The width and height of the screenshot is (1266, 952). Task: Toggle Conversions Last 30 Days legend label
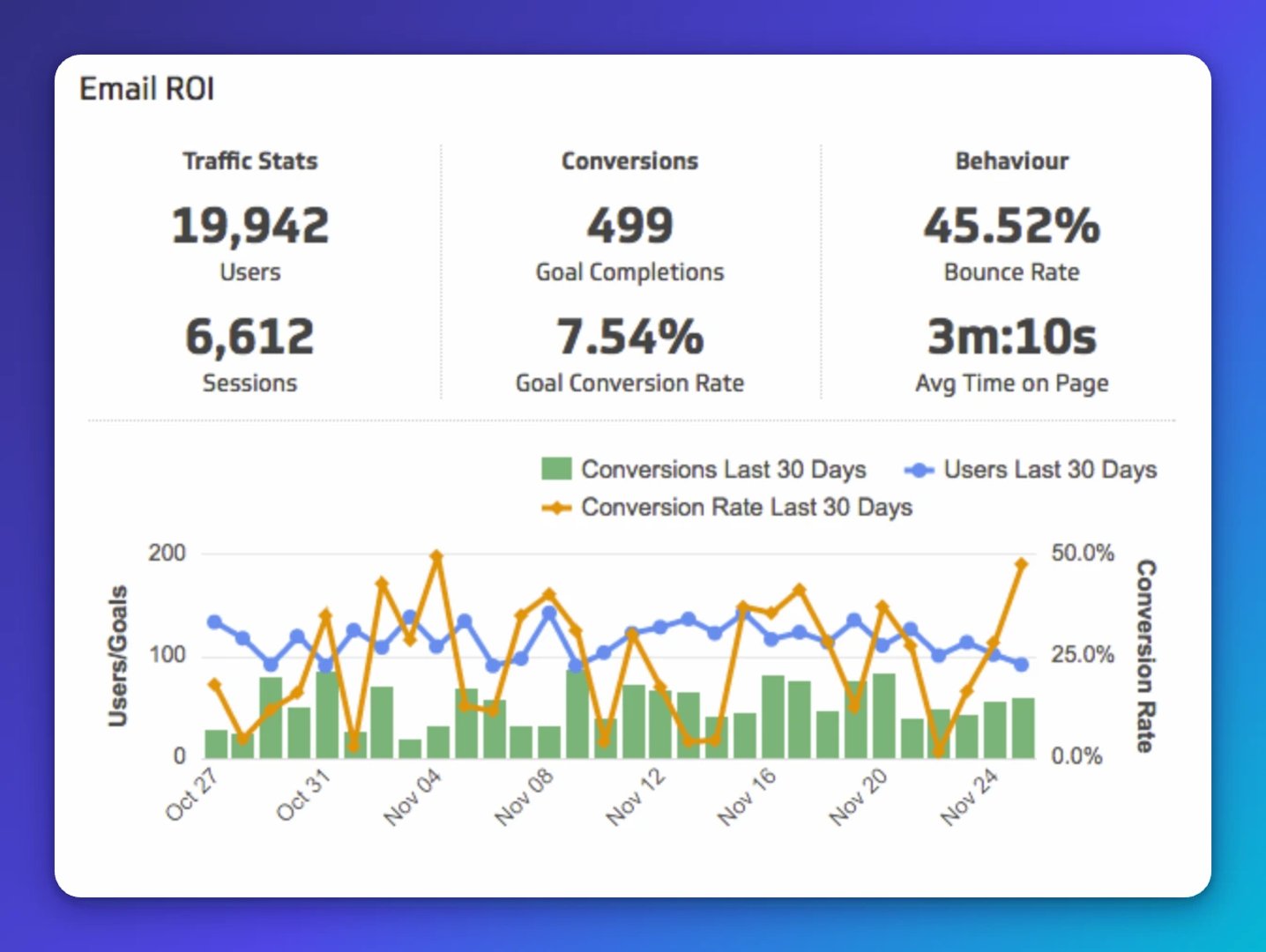[x=724, y=470]
